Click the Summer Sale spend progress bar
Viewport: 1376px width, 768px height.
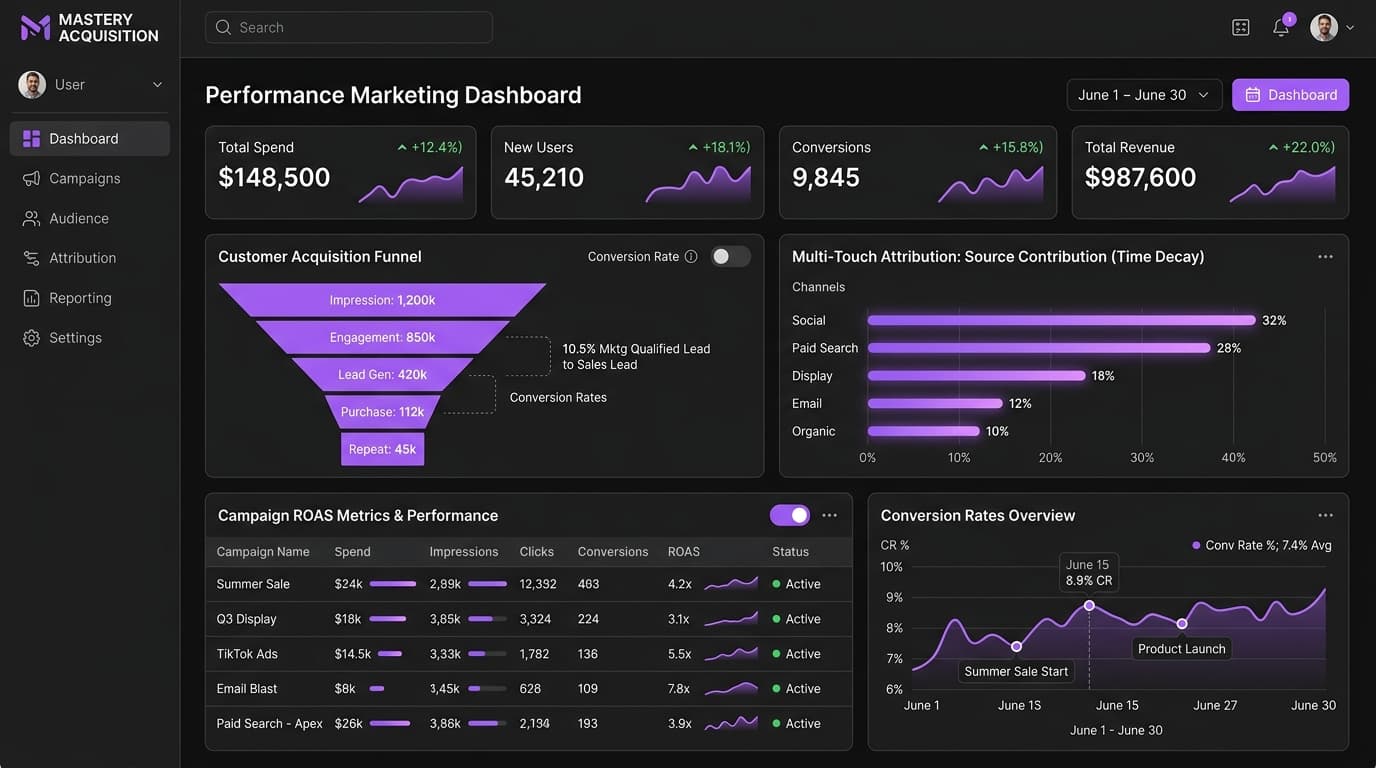point(393,584)
